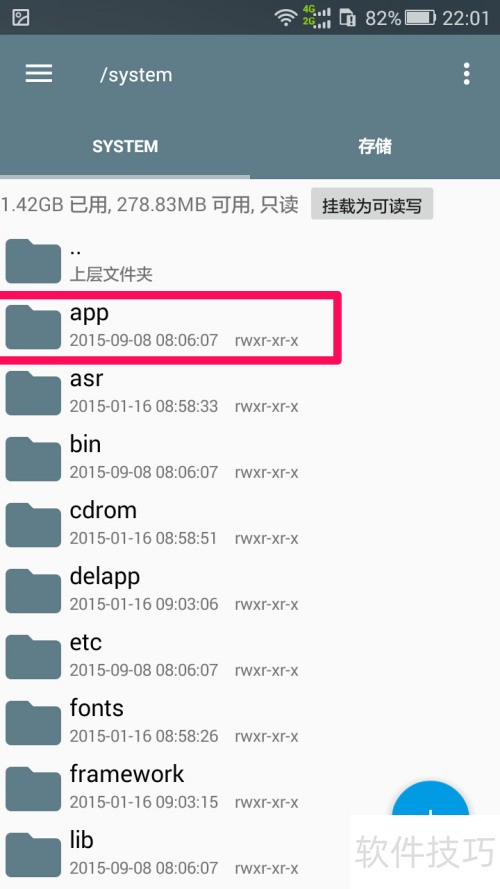Open the asr folder icon
500x889 pixels.
[33, 393]
